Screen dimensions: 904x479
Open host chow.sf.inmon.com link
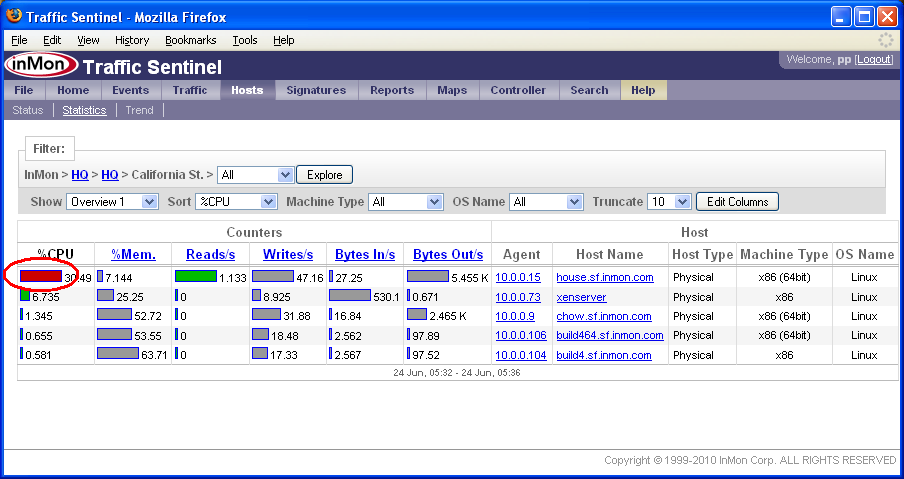pos(604,316)
